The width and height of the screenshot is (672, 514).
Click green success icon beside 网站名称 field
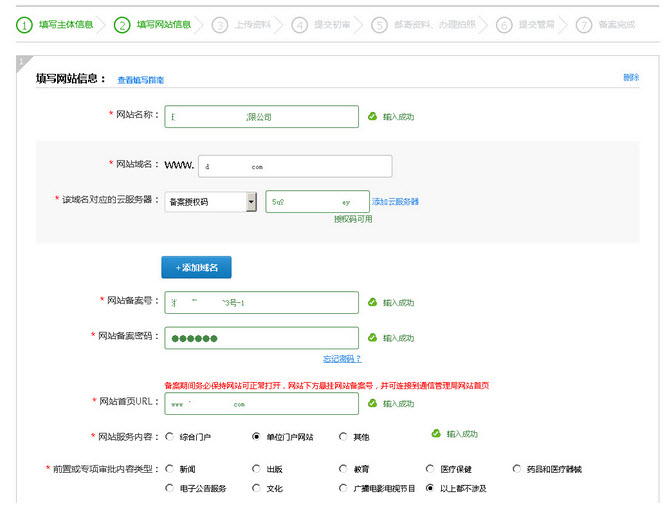click(x=373, y=117)
